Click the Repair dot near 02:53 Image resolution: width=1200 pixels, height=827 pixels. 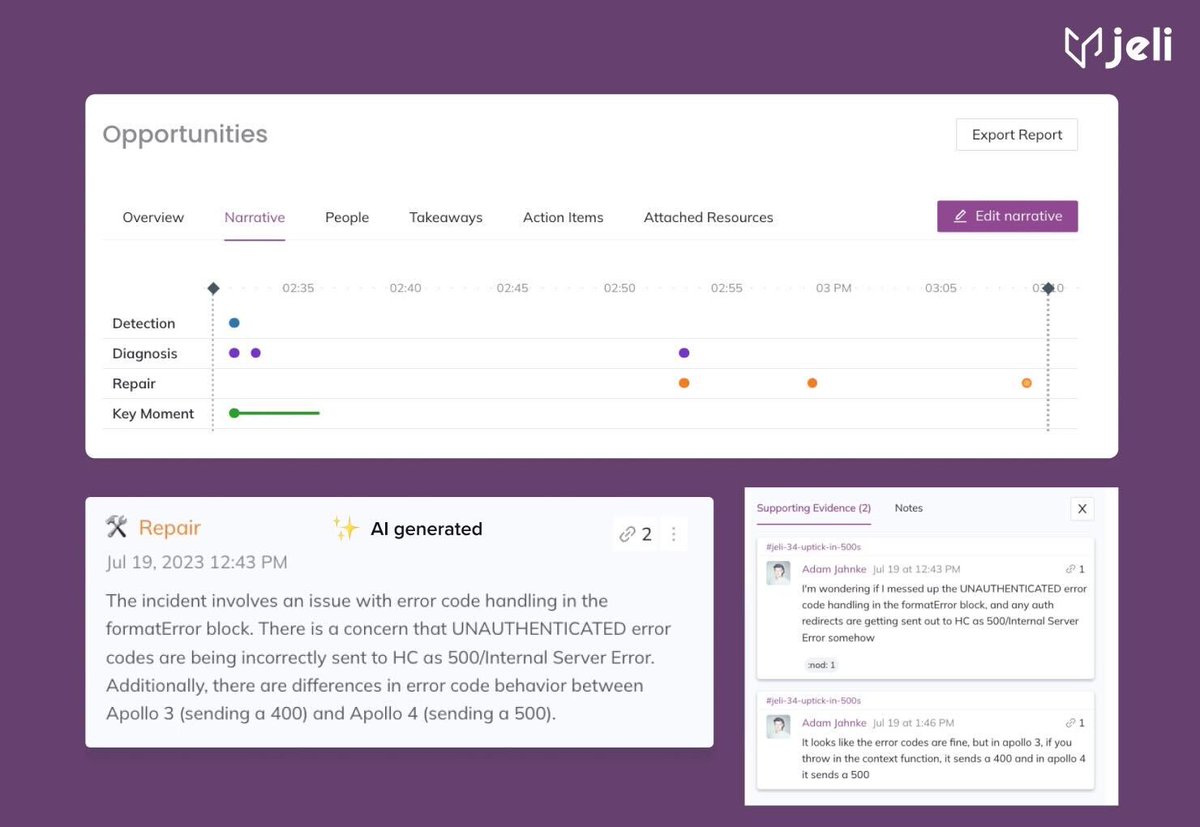684,383
